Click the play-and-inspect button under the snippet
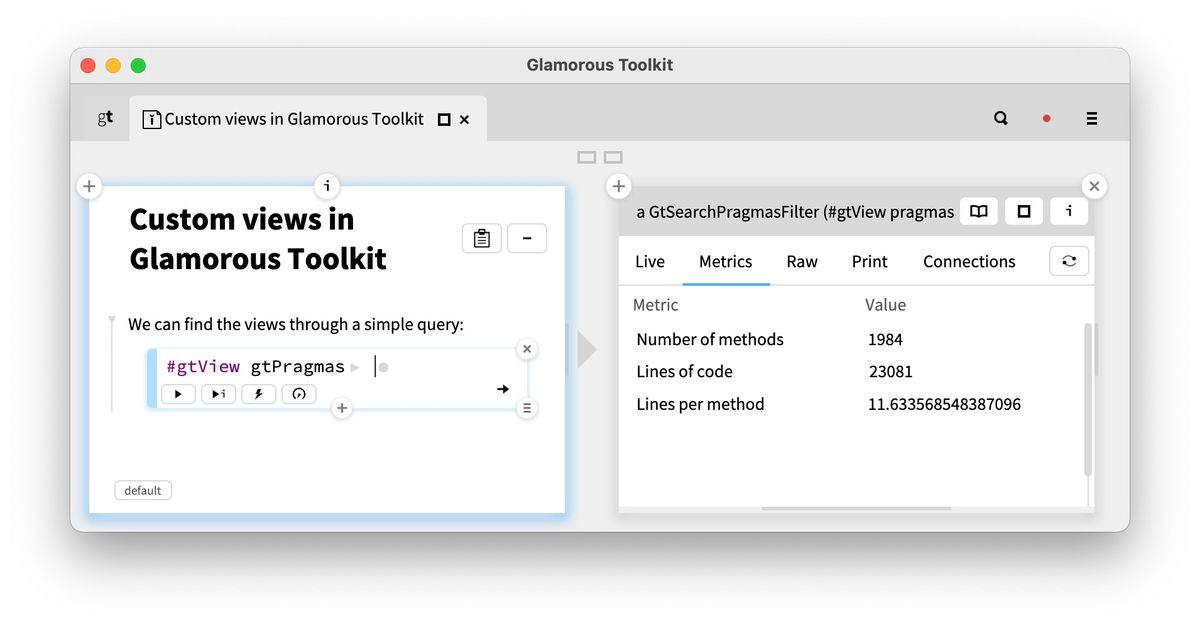 pyautogui.click(x=219, y=394)
